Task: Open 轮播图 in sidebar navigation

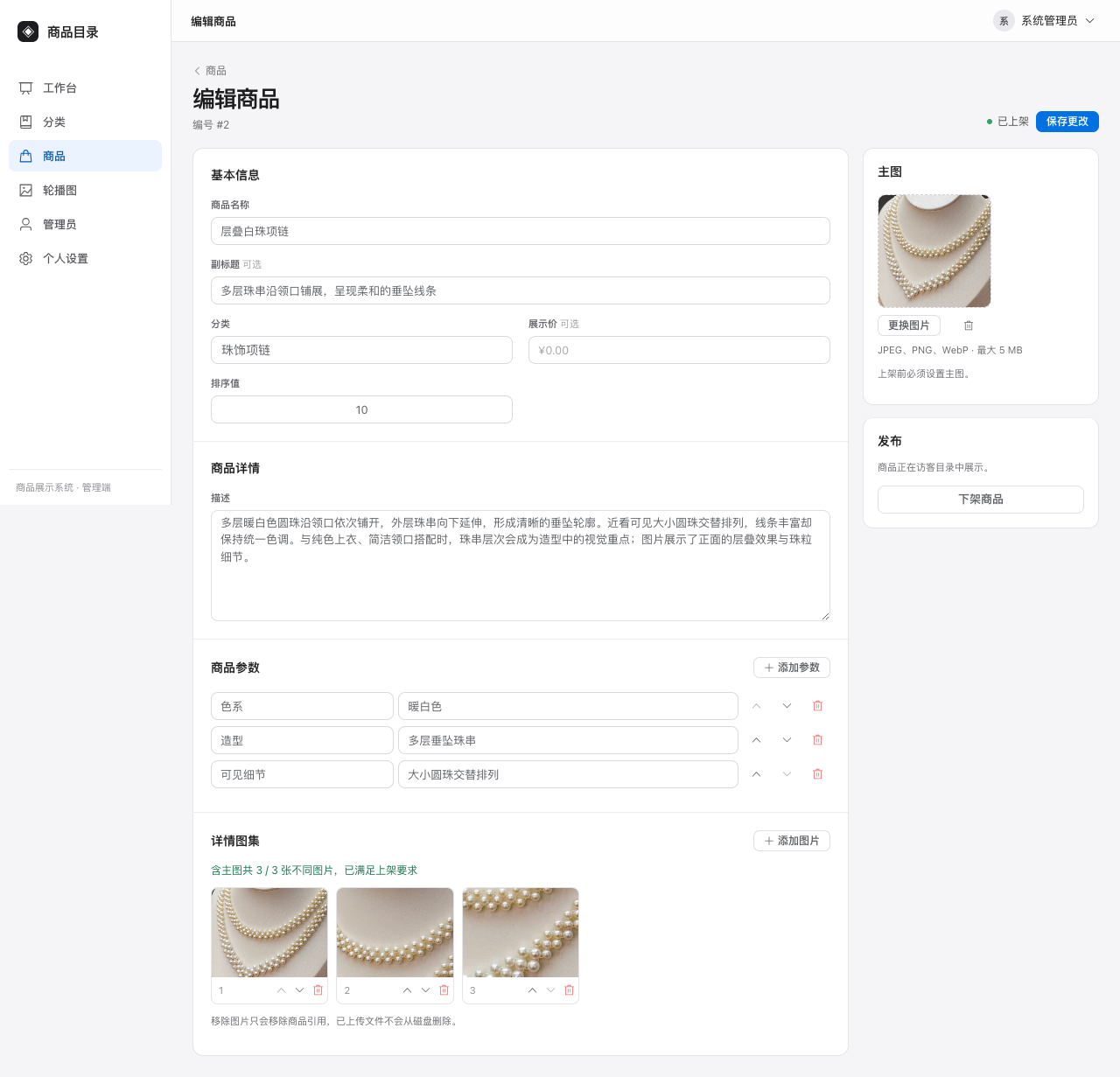Action: (85, 190)
